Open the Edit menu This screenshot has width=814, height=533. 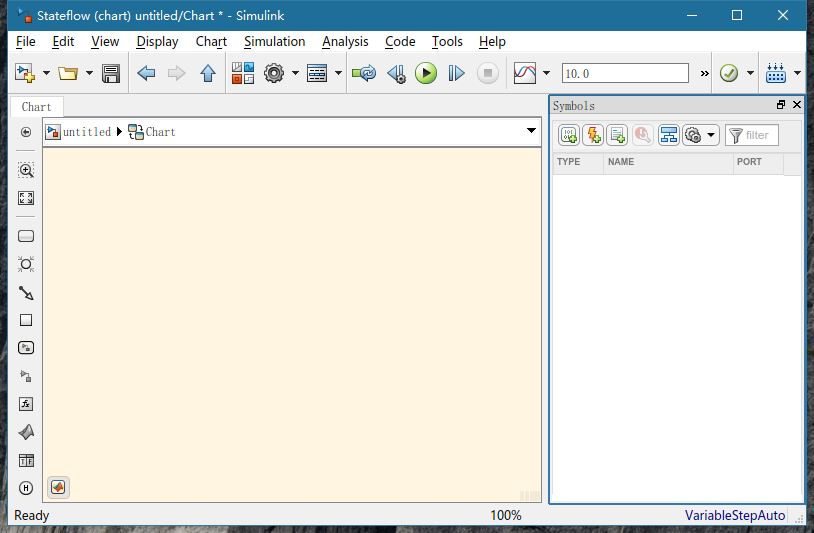[x=63, y=42]
